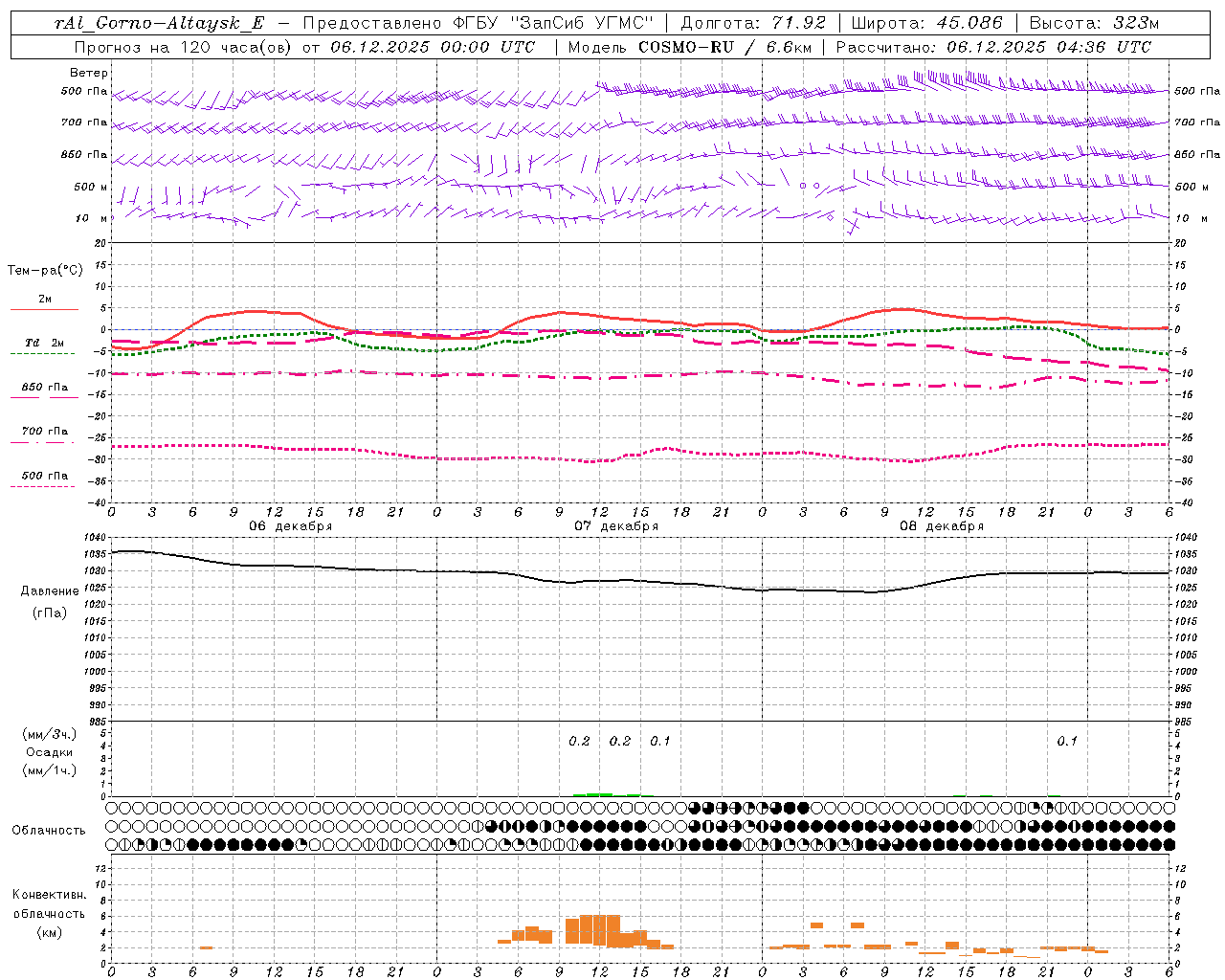Click the (гПа) unit under Давление
Image resolution: width=1225 pixels, height=980 pixels.
pyautogui.click(x=50, y=612)
